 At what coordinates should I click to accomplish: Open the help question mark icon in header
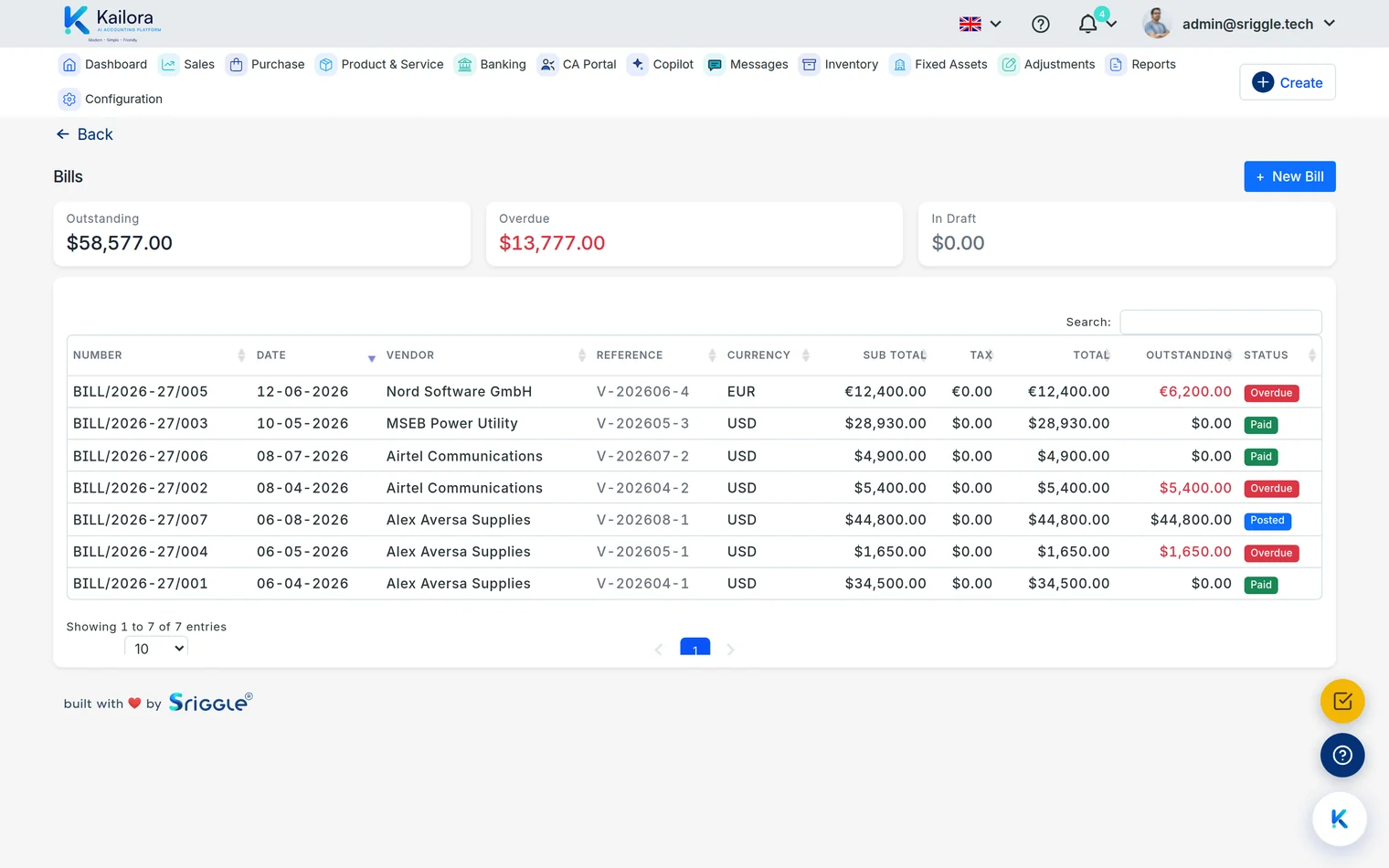[x=1040, y=25]
